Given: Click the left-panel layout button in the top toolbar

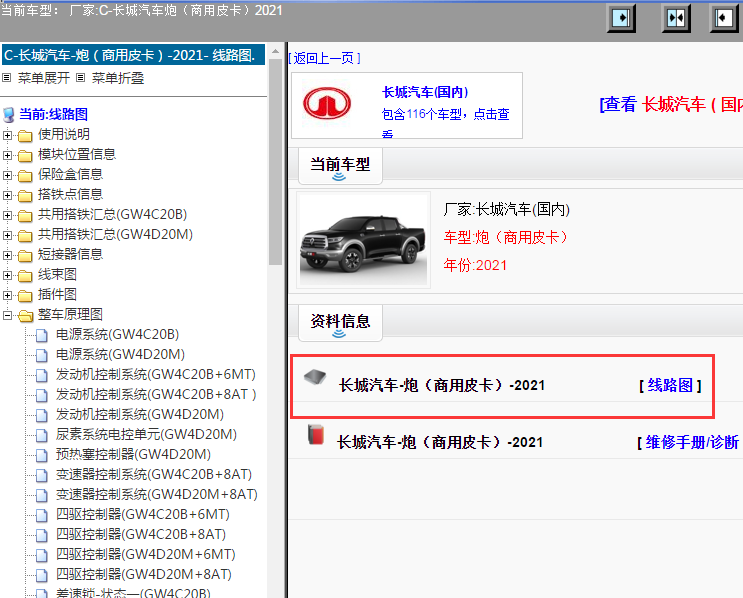Looking at the screenshot, I should (621, 18).
